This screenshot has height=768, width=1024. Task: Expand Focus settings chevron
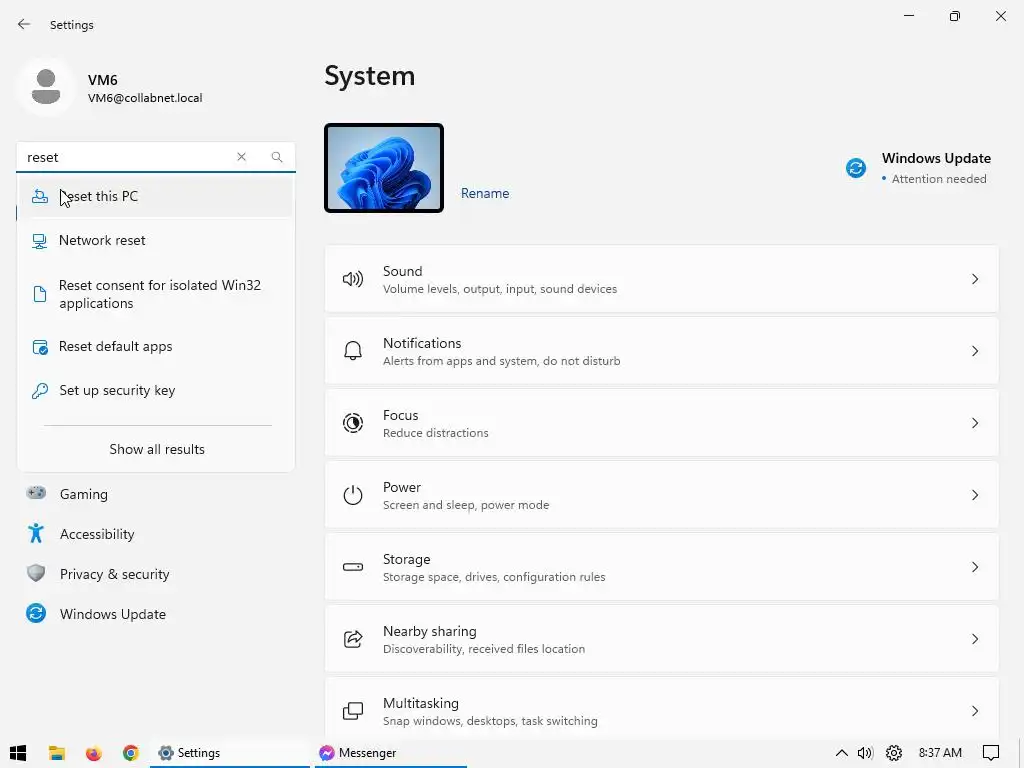[975, 423]
